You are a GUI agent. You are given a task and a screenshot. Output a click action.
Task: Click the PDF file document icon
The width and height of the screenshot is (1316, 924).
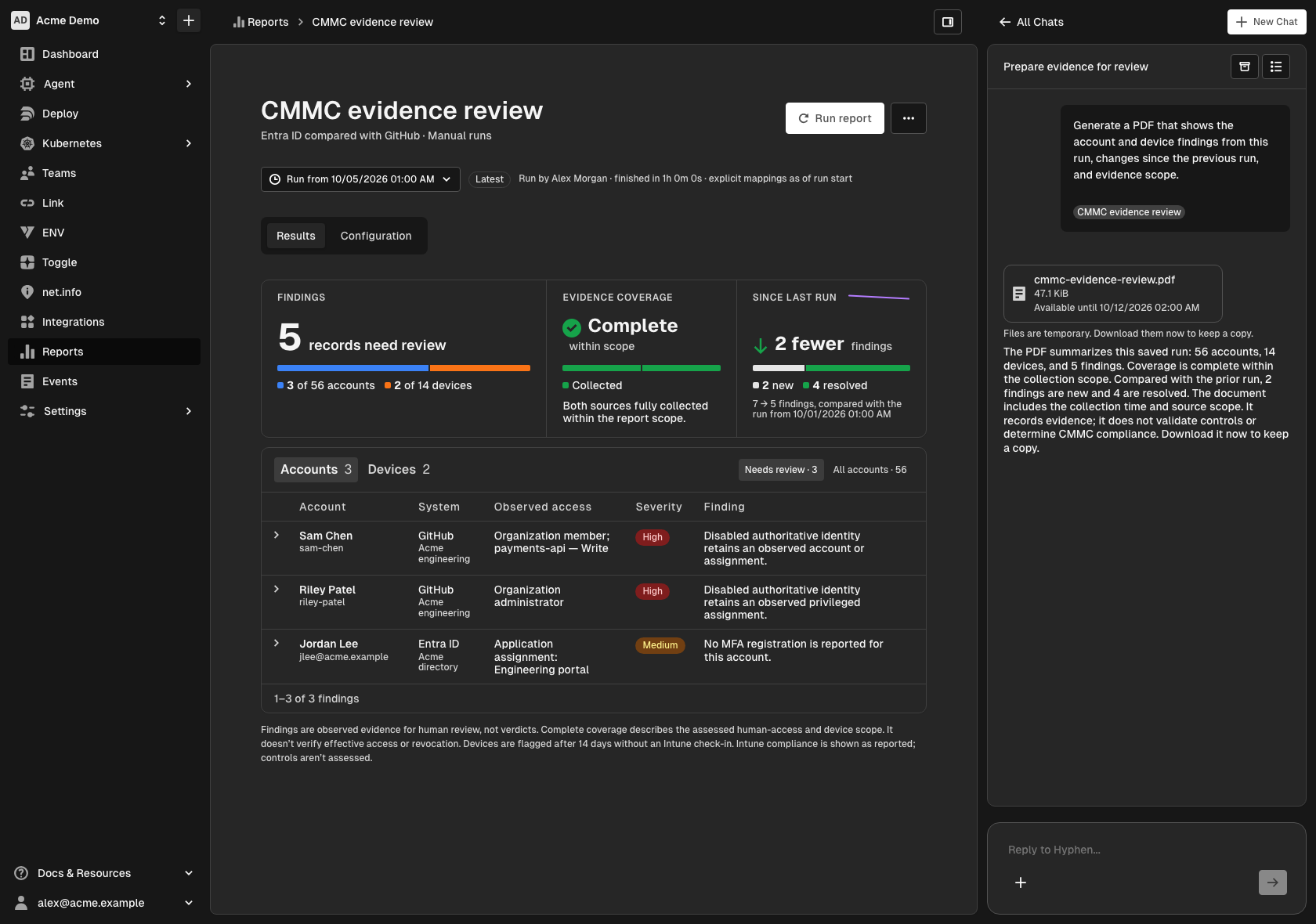pos(1019,294)
